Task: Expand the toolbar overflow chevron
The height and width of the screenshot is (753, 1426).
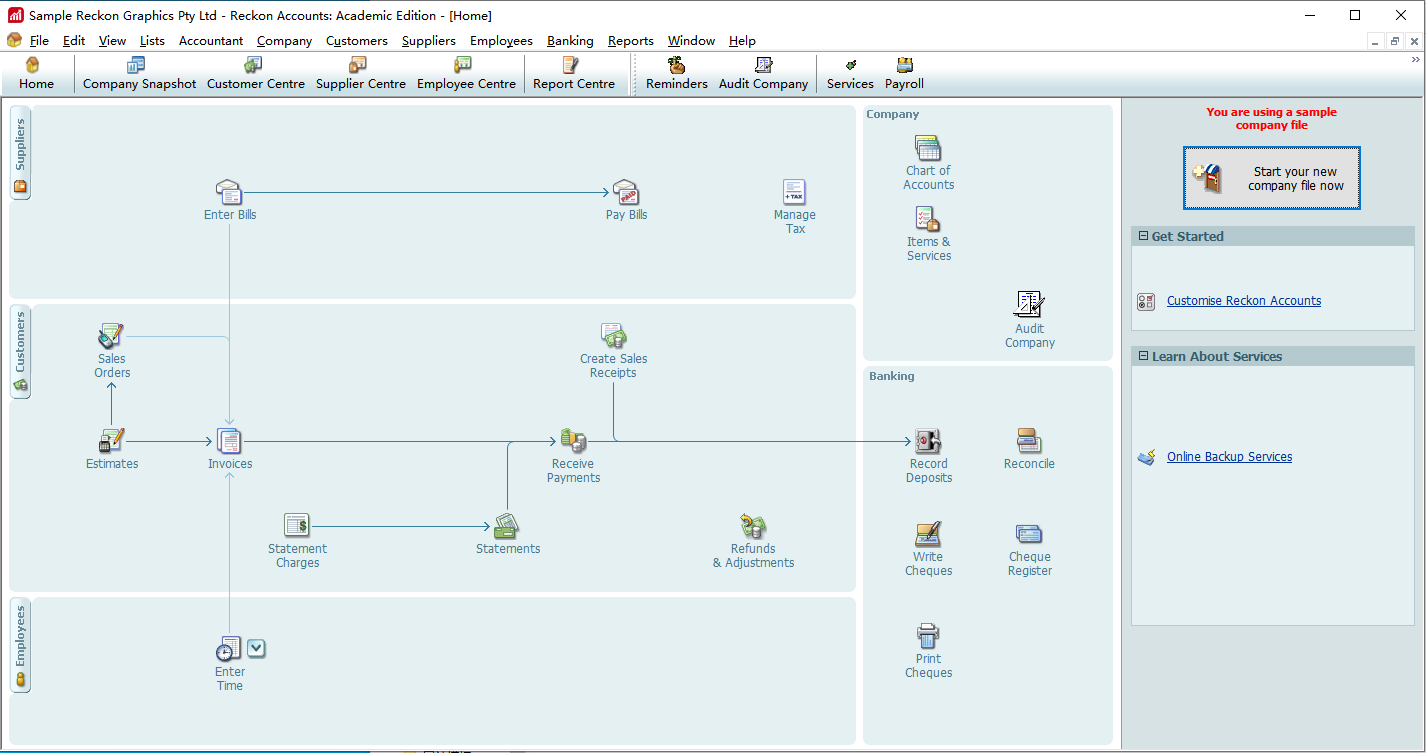Action: (1415, 61)
